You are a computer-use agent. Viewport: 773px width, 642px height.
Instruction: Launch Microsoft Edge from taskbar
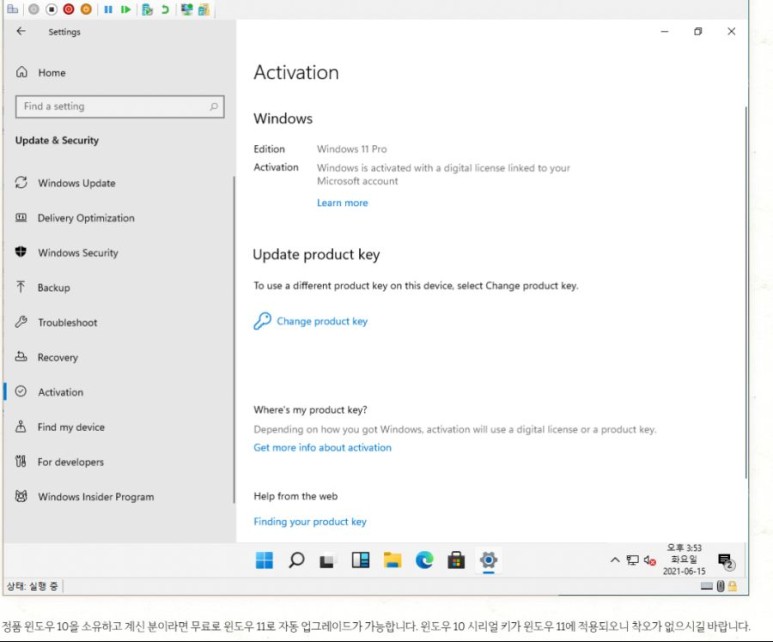(x=424, y=560)
